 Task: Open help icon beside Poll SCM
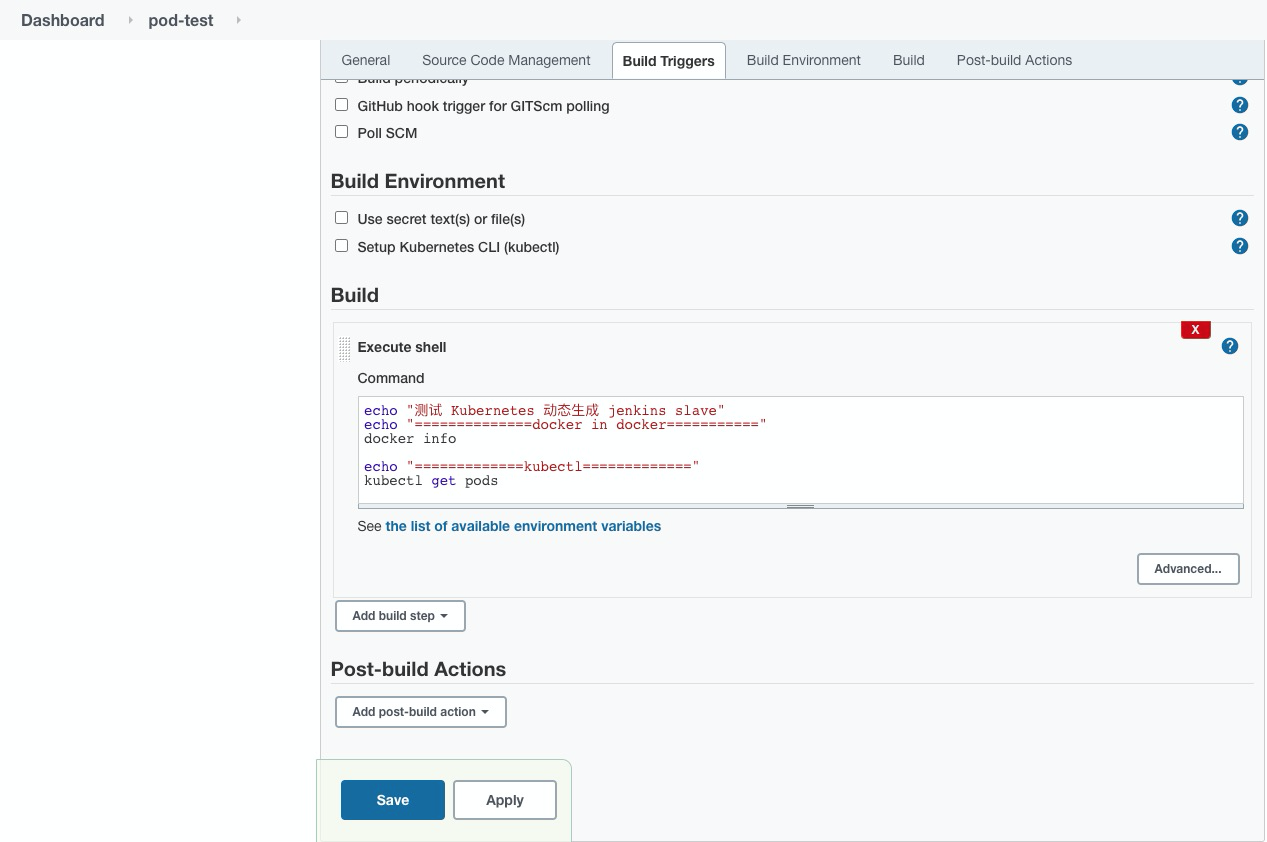tap(1239, 132)
